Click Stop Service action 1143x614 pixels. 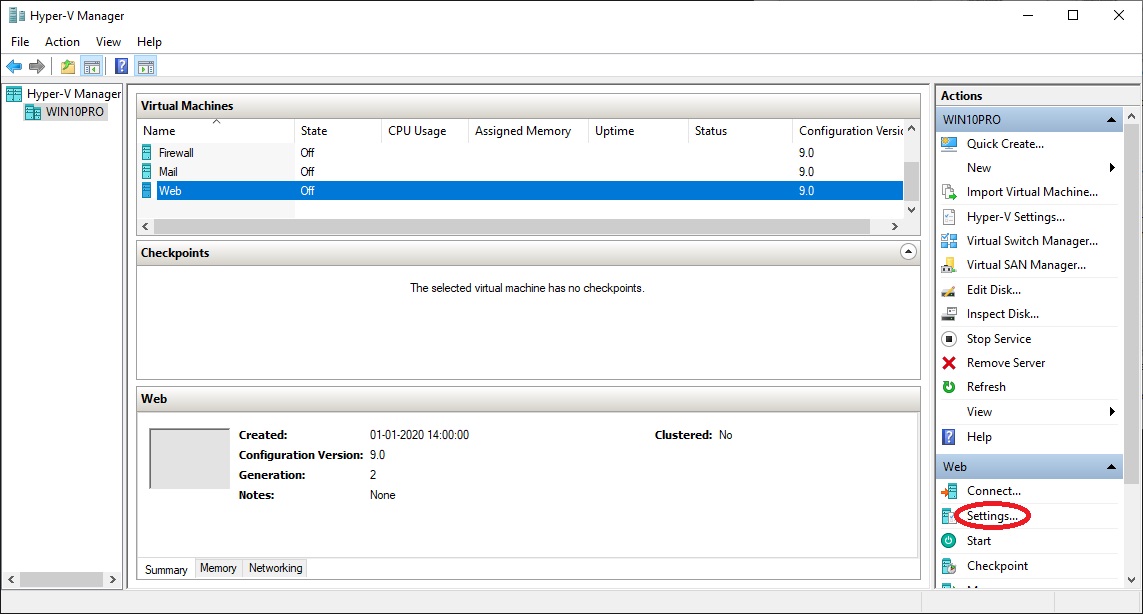[999, 338]
